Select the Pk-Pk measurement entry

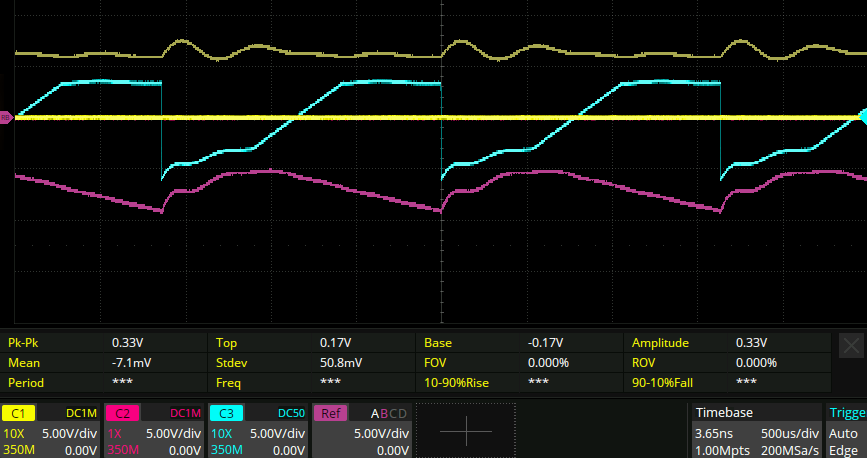[x=25, y=342]
